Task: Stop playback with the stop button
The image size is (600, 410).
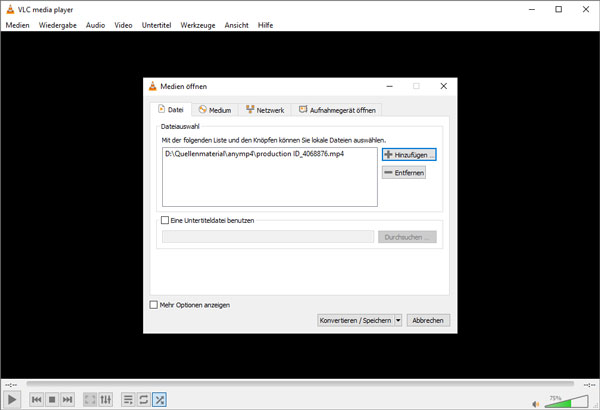Action: [x=52, y=400]
